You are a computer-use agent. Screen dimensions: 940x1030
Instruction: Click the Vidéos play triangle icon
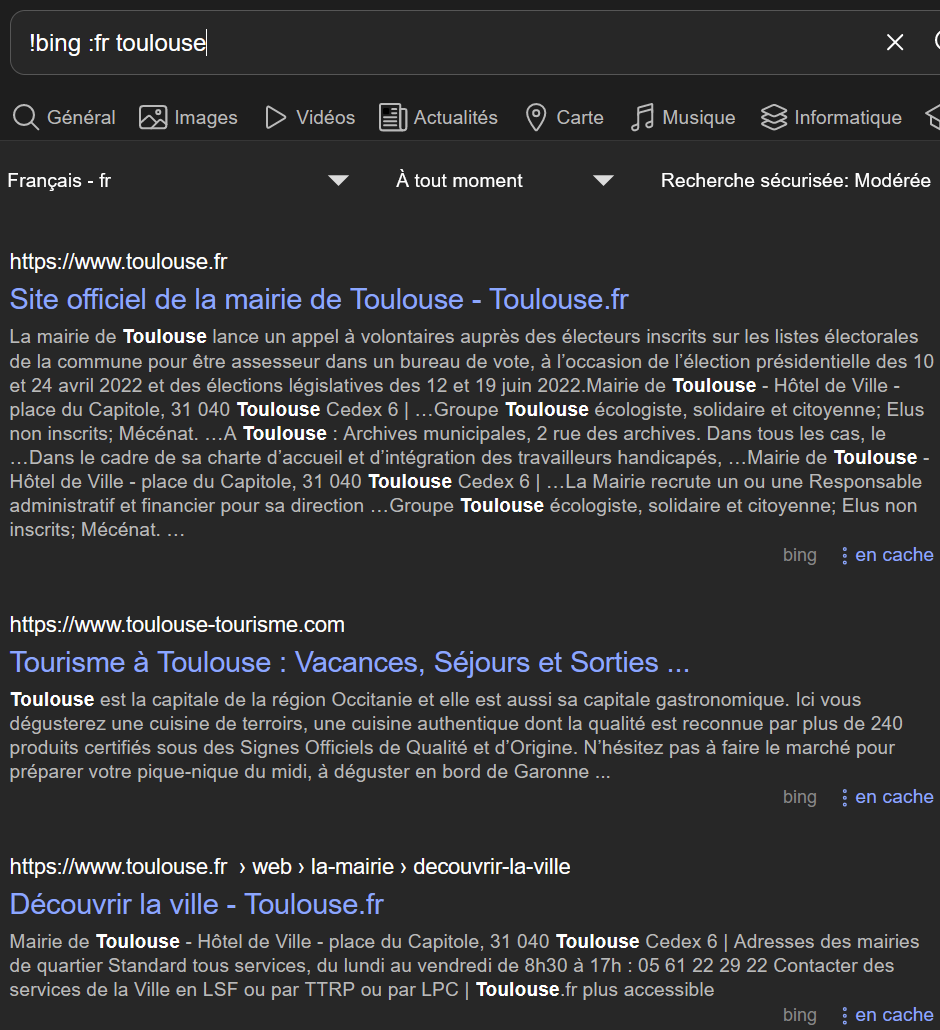[275, 118]
